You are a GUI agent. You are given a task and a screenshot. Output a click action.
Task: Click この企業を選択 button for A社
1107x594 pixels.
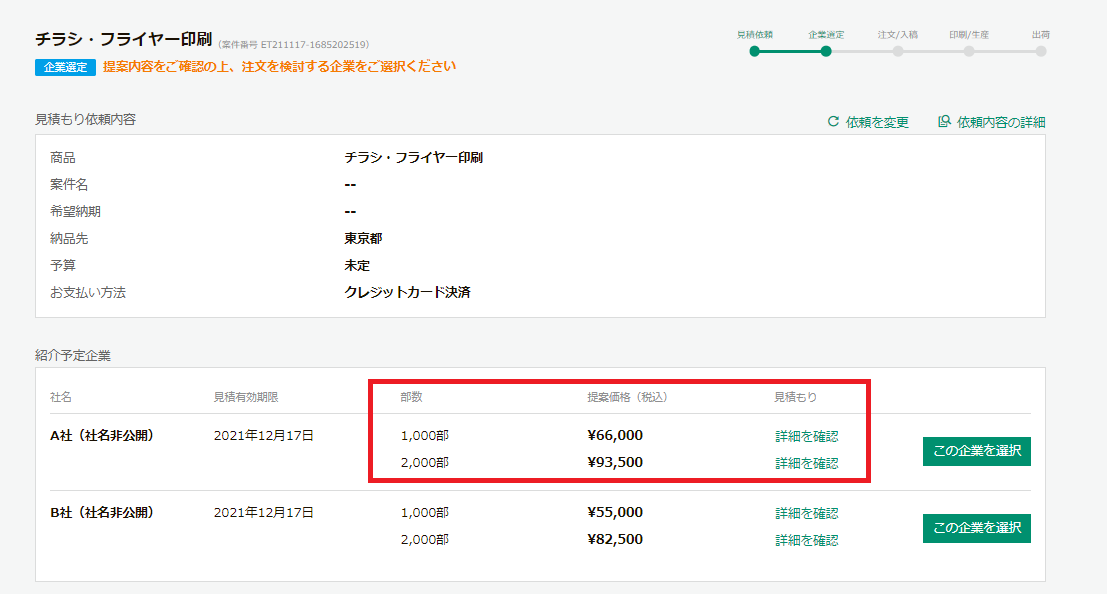click(976, 451)
